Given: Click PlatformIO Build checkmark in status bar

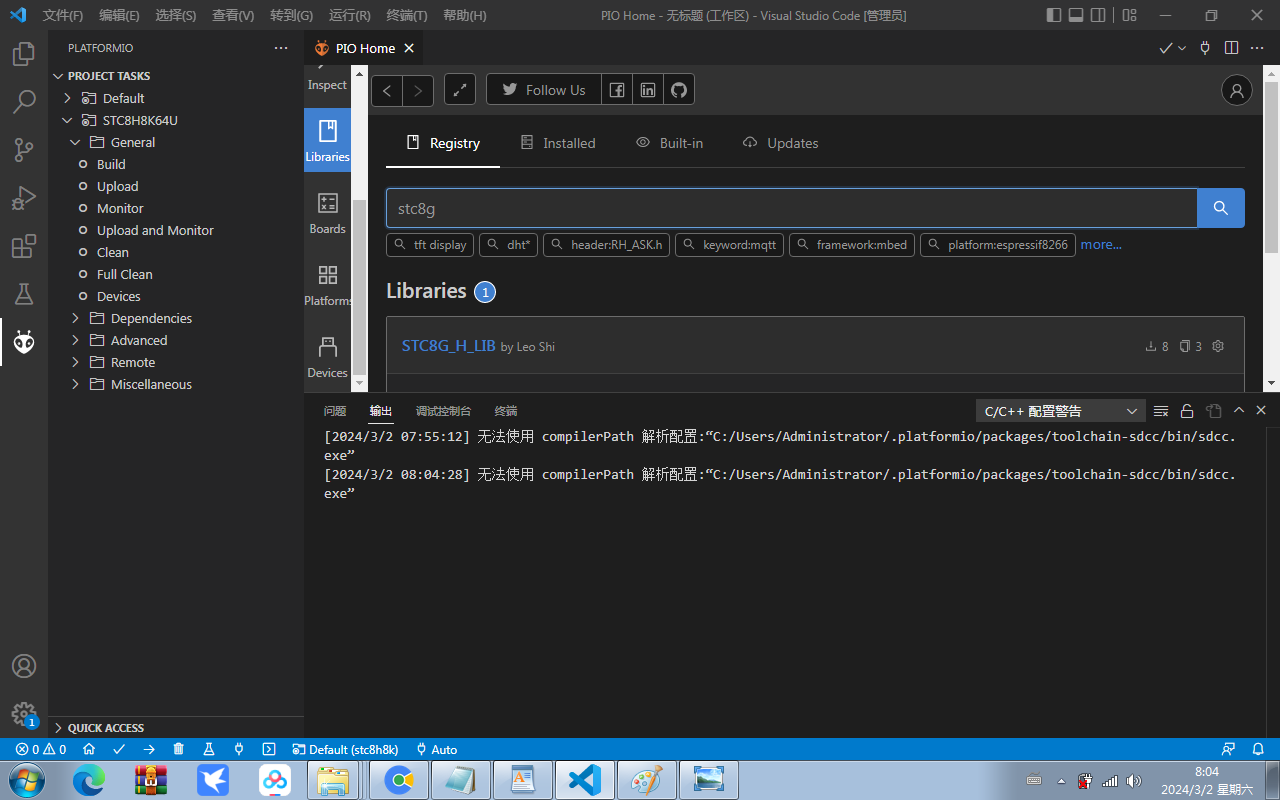Looking at the screenshot, I should pos(119,749).
